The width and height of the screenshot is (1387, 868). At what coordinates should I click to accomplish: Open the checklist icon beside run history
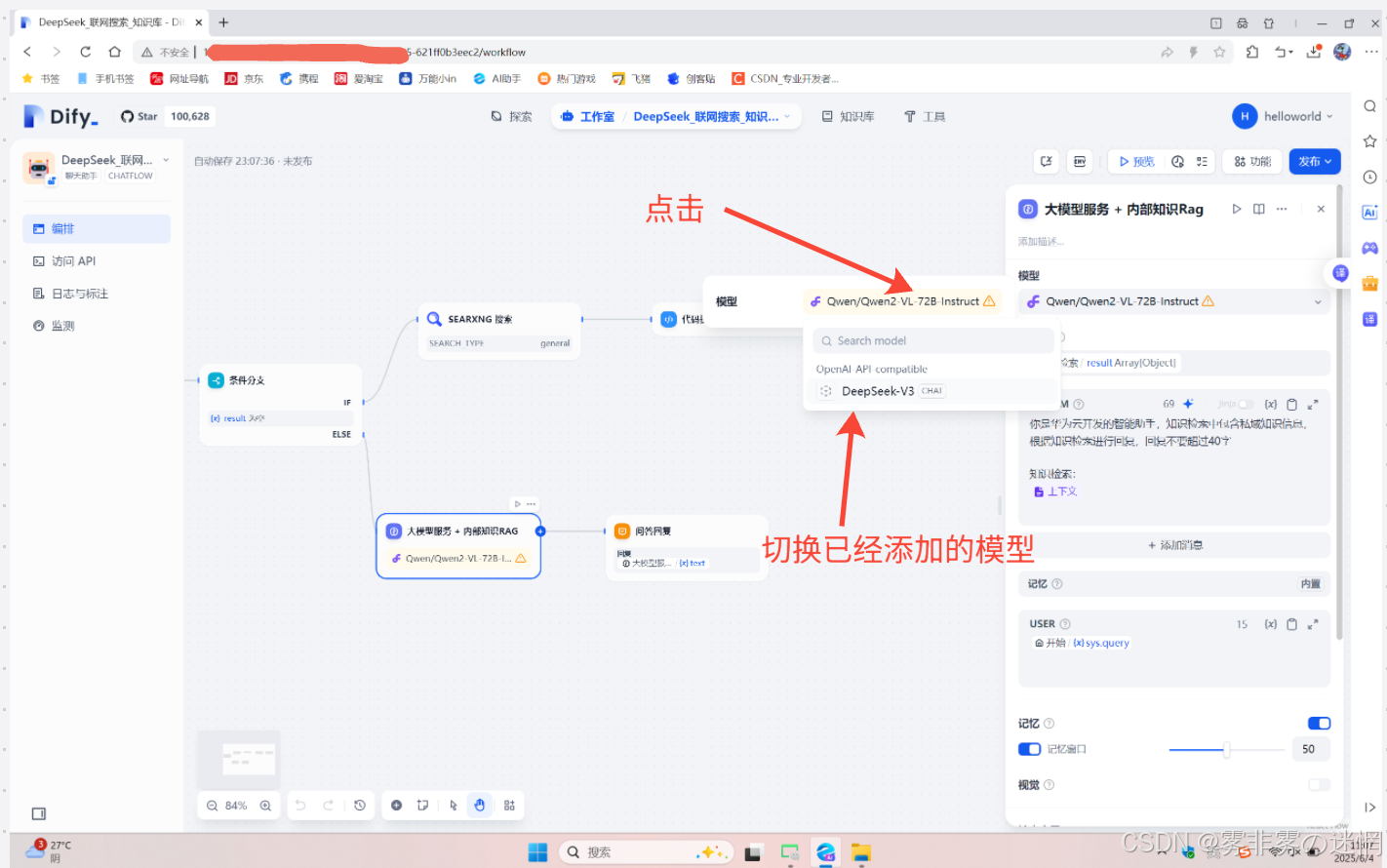tap(1202, 162)
